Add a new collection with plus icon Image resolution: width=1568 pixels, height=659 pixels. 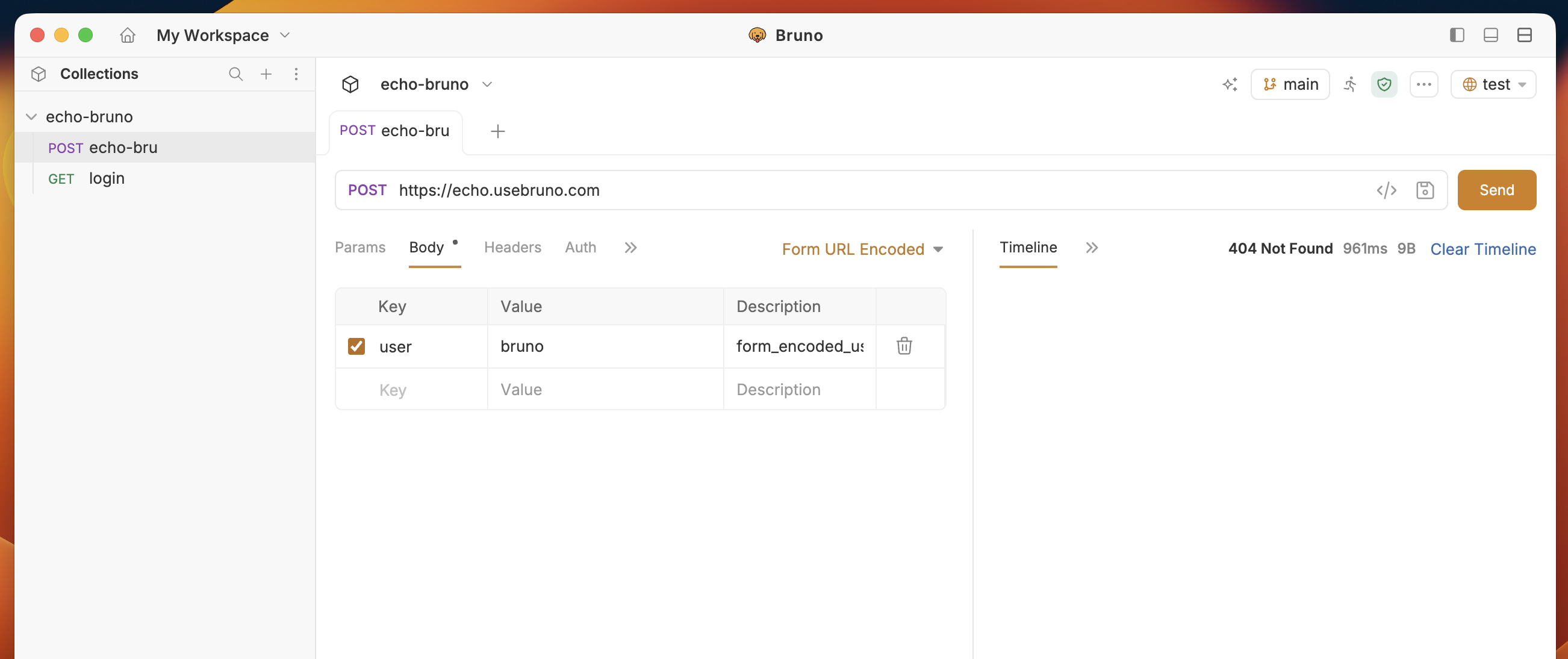(266, 73)
